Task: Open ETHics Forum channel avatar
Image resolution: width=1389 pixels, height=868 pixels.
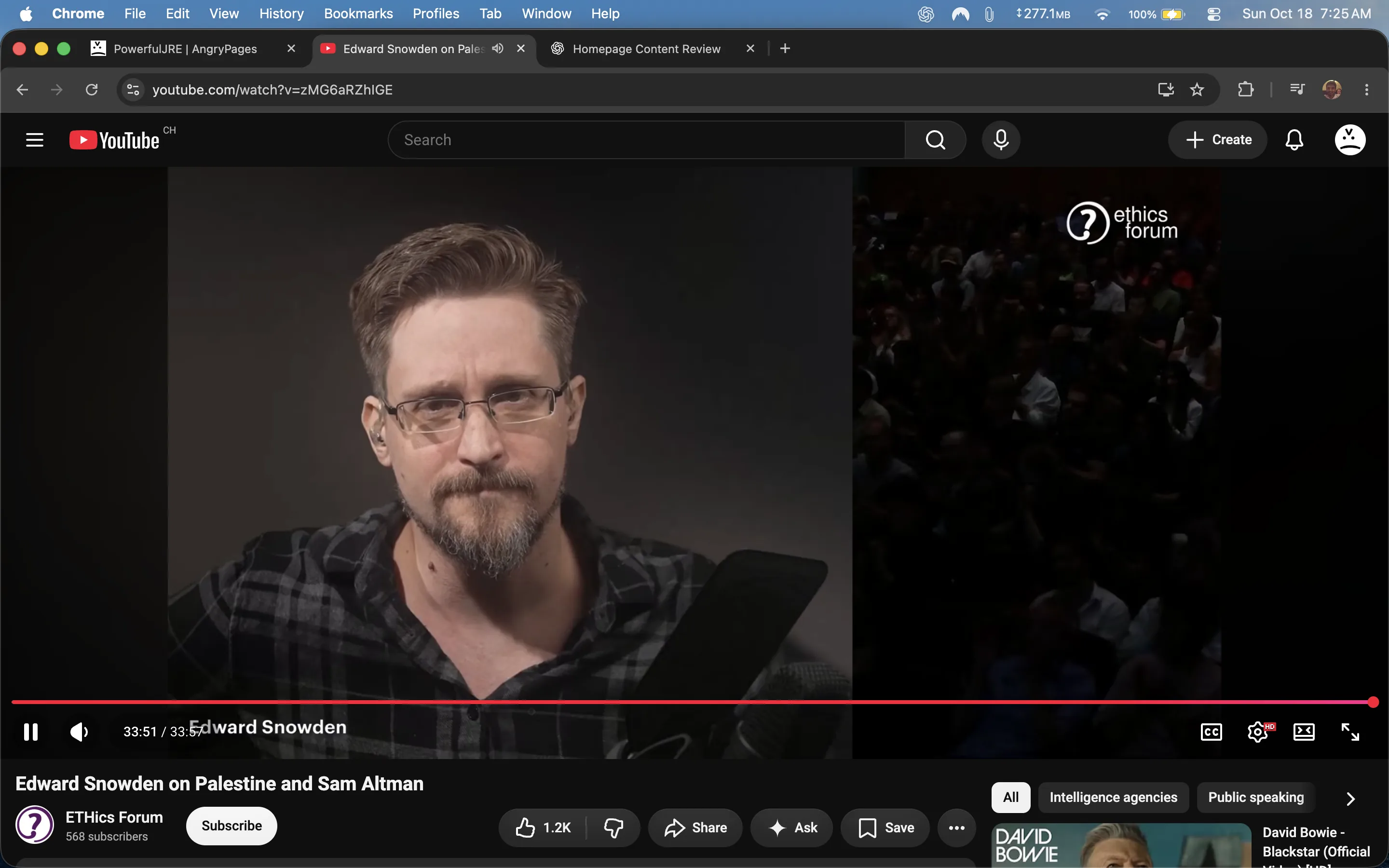Action: 34,825
